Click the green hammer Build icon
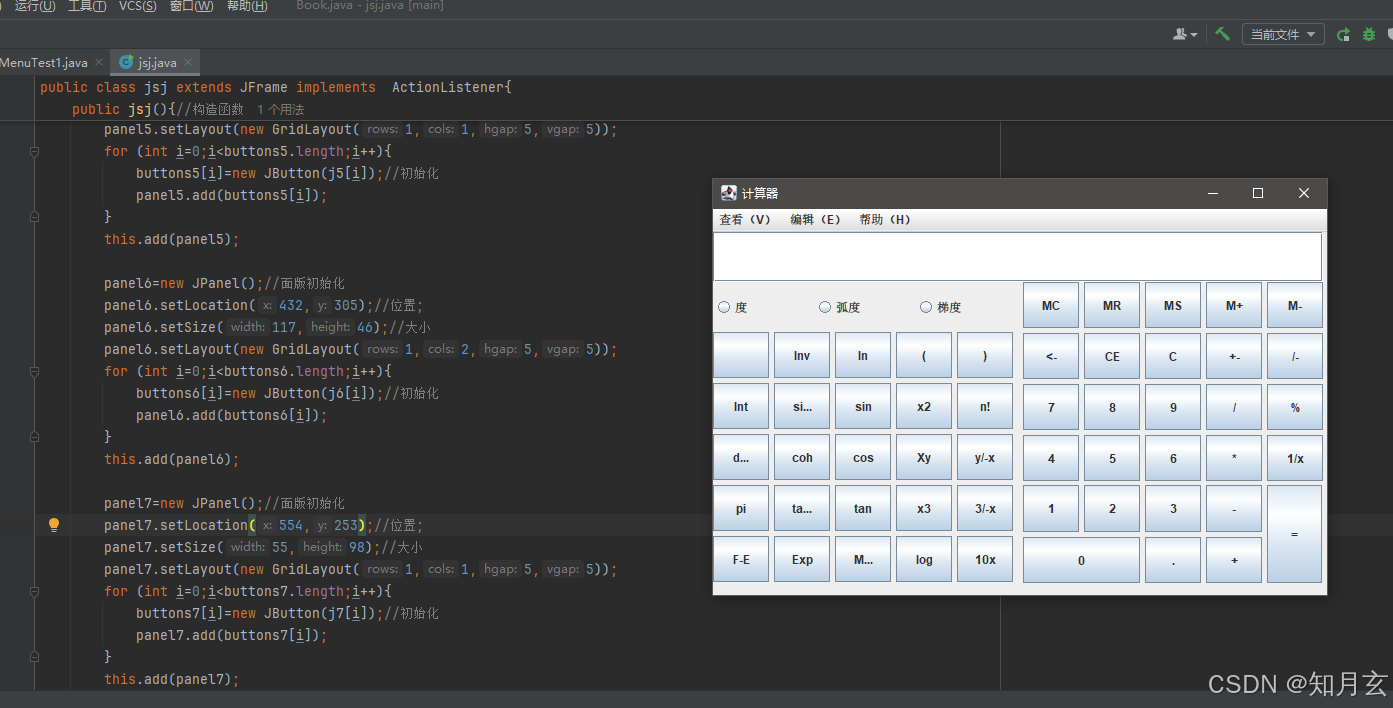The height and width of the screenshot is (708, 1393). pyautogui.click(x=1222, y=33)
